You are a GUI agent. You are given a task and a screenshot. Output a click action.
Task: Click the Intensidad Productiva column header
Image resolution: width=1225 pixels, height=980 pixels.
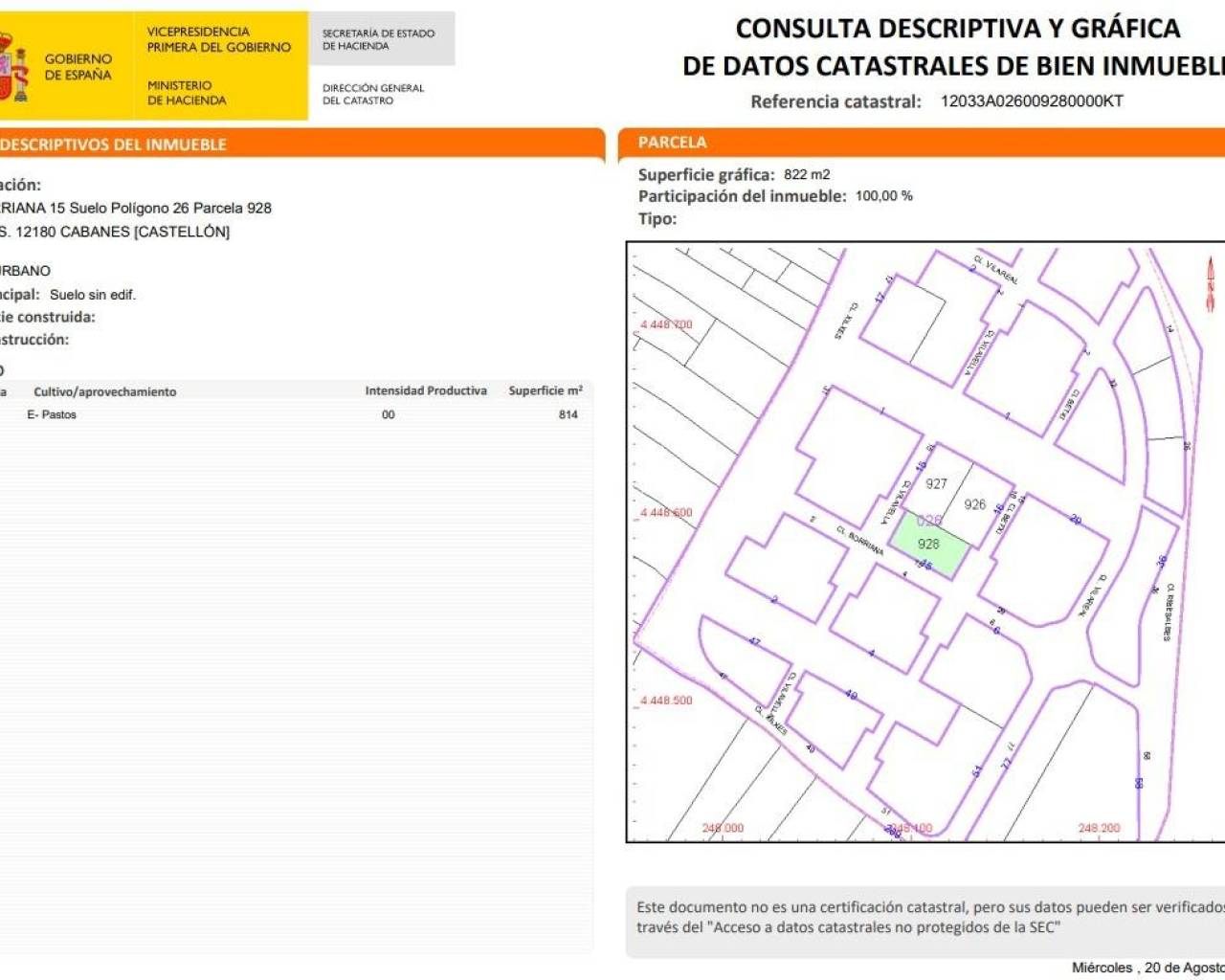coord(425,390)
